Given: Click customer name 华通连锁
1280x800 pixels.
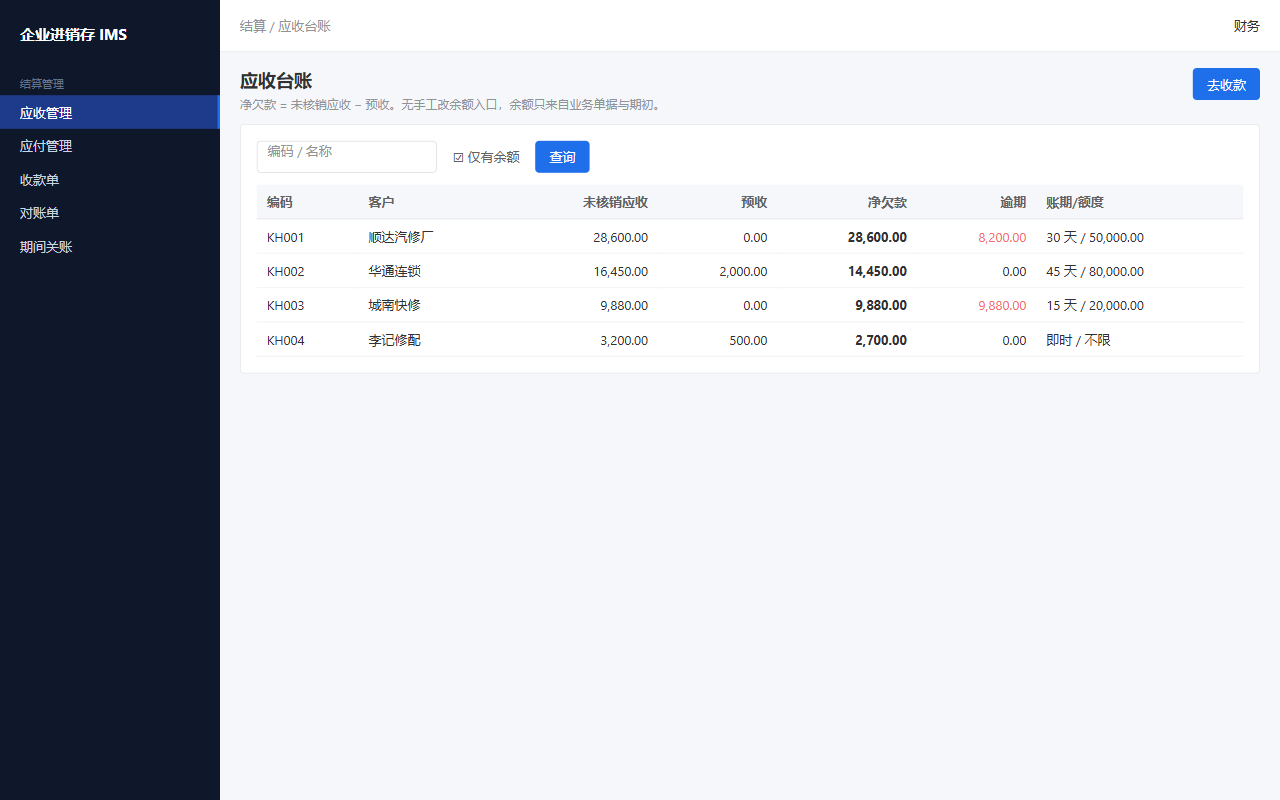Looking at the screenshot, I should click(x=394, y=272).
